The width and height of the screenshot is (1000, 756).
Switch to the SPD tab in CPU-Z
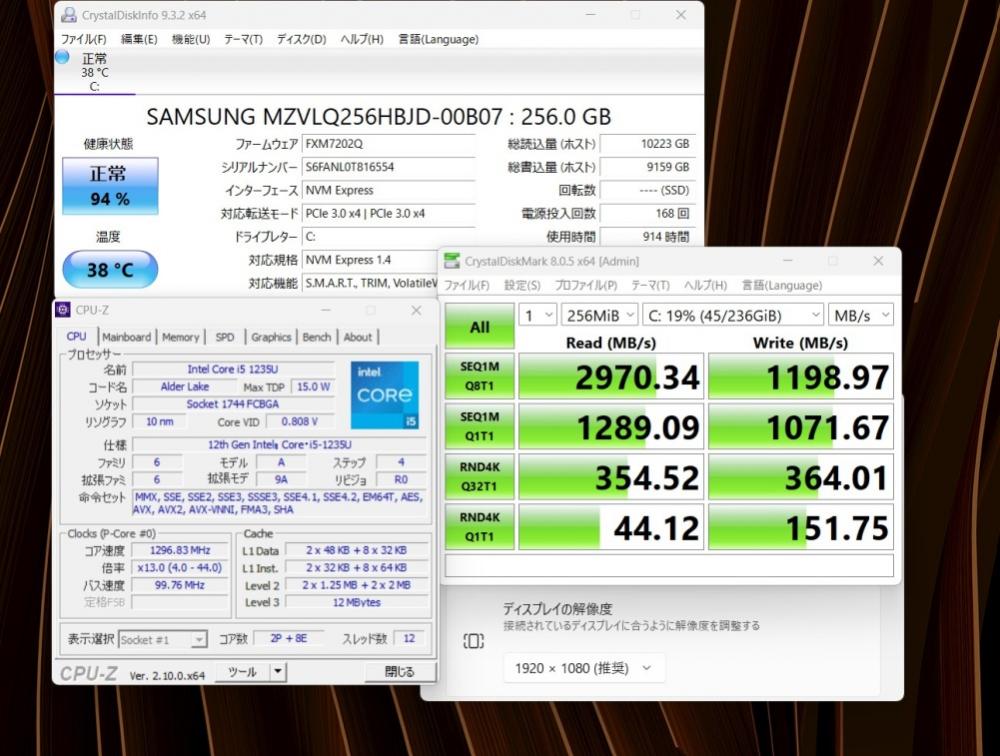coord(224,337)
